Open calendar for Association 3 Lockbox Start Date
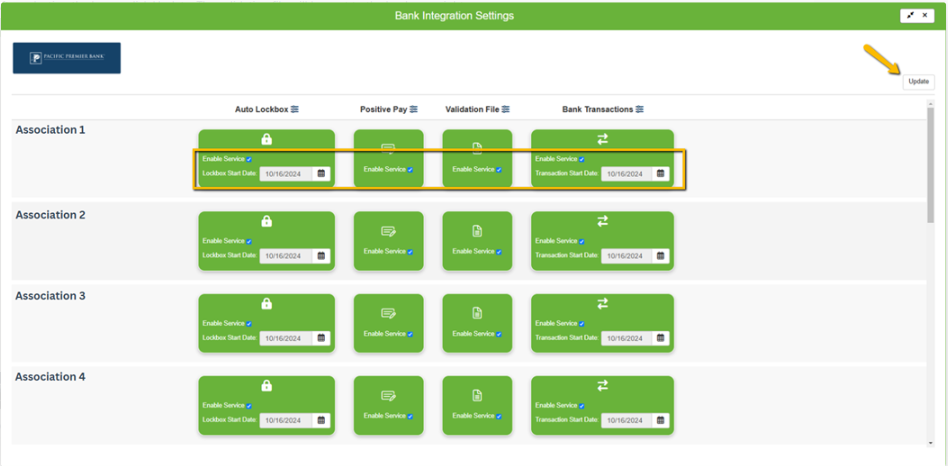948x466 pixels. [x=321, y=338]
